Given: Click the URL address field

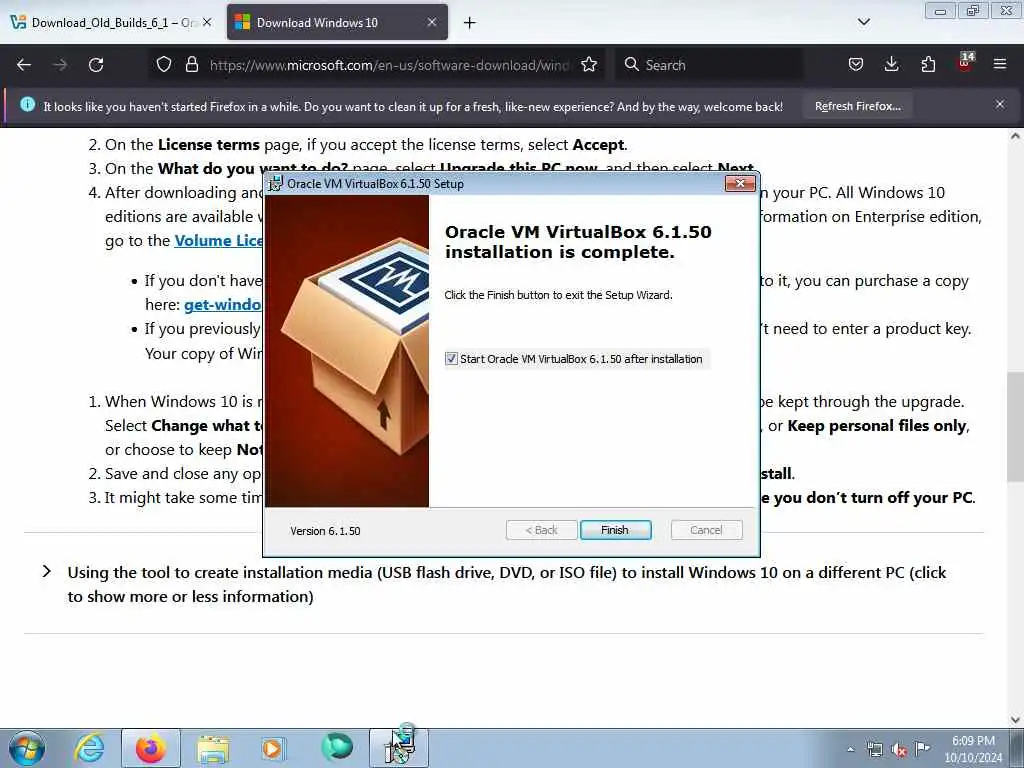Looking at the screenshot, I should pyautogui.click(x=389, y=65).
